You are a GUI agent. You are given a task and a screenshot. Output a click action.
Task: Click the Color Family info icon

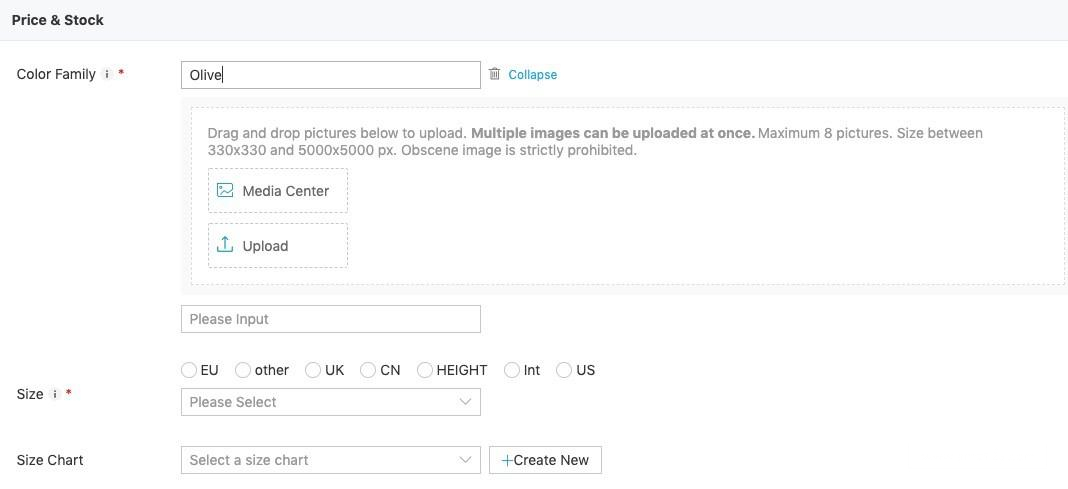[x=107, y=74]
